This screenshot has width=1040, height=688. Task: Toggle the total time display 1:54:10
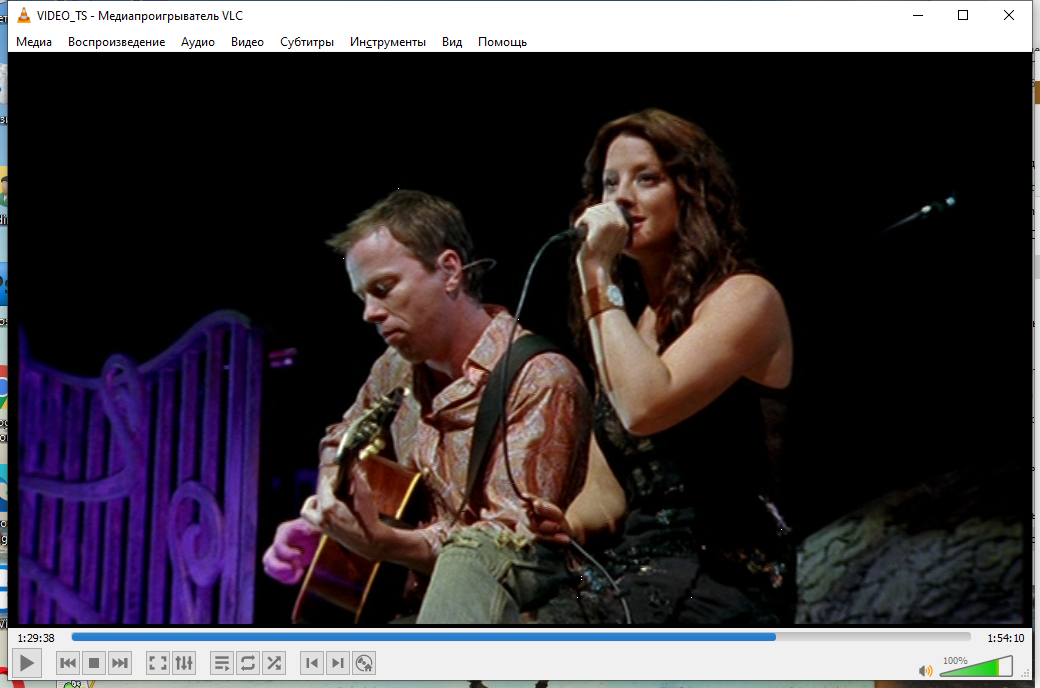tap(1006, 638)
